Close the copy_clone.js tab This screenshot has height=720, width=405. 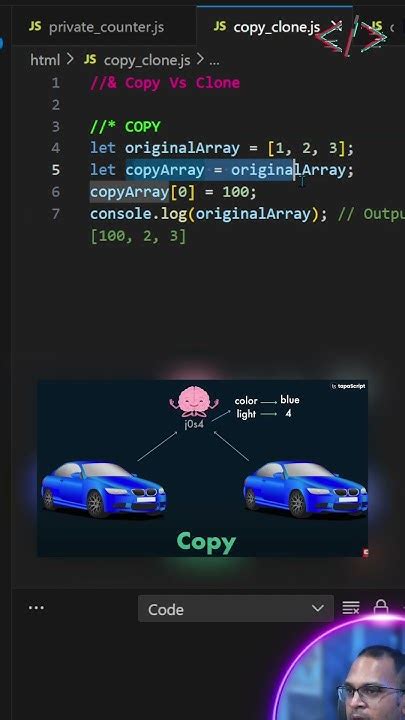coord(336,27)
